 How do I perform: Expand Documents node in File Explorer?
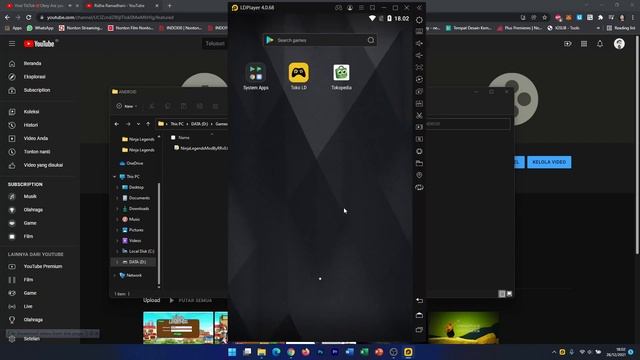pos(118,198)
